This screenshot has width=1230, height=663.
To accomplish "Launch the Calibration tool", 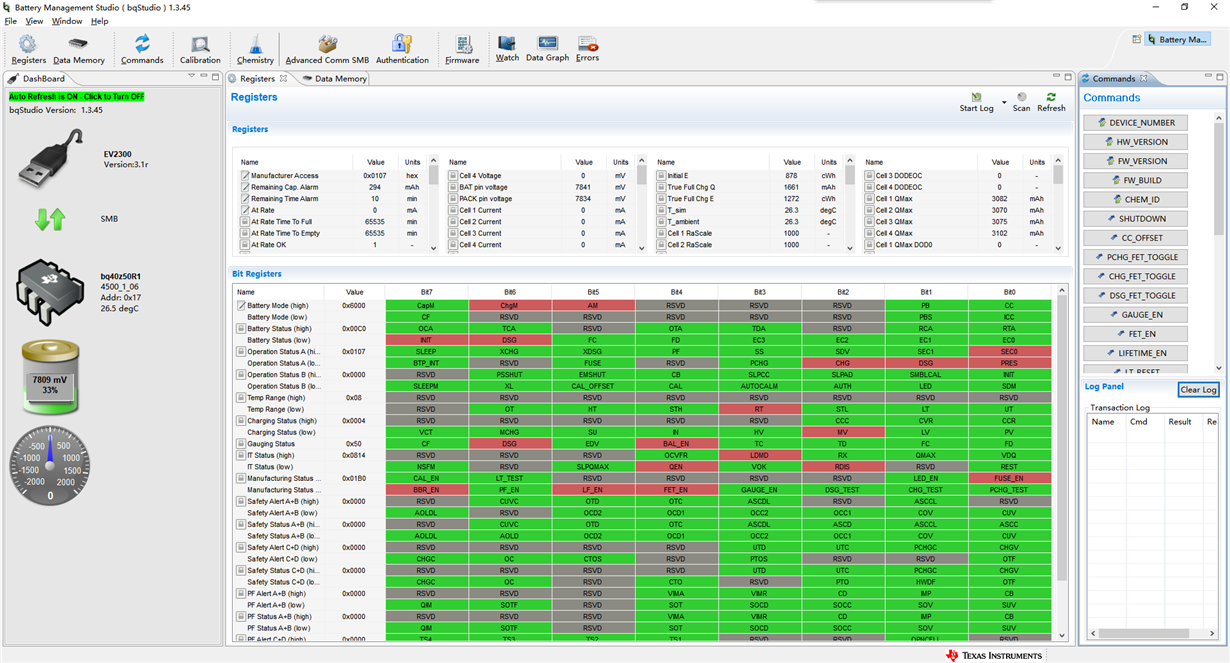I will [x=200, y=49].
